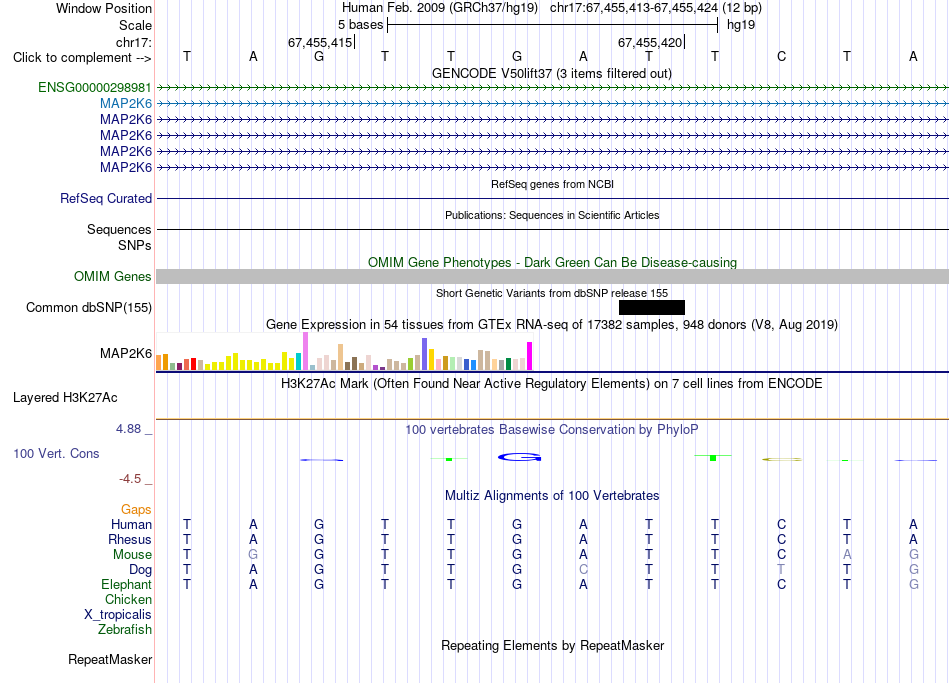Click the GTEx RNA-seq gene expression title
The width and height of the screenshot is (950, 683).
(552, 324)
